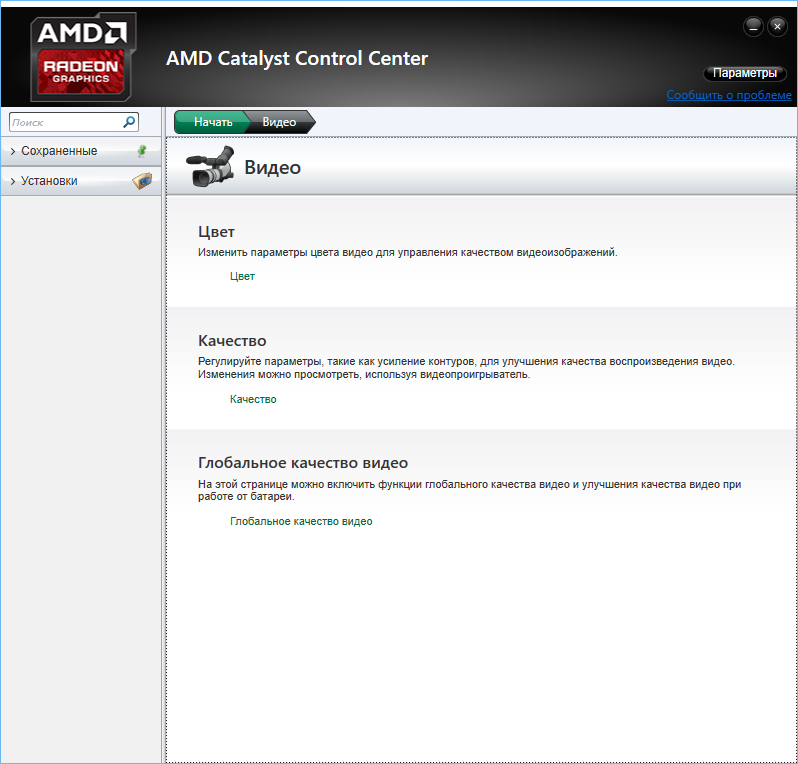798x764 pixels.
Task: Go to the Начать breadcrumb tab
Action: coord(212,122)
